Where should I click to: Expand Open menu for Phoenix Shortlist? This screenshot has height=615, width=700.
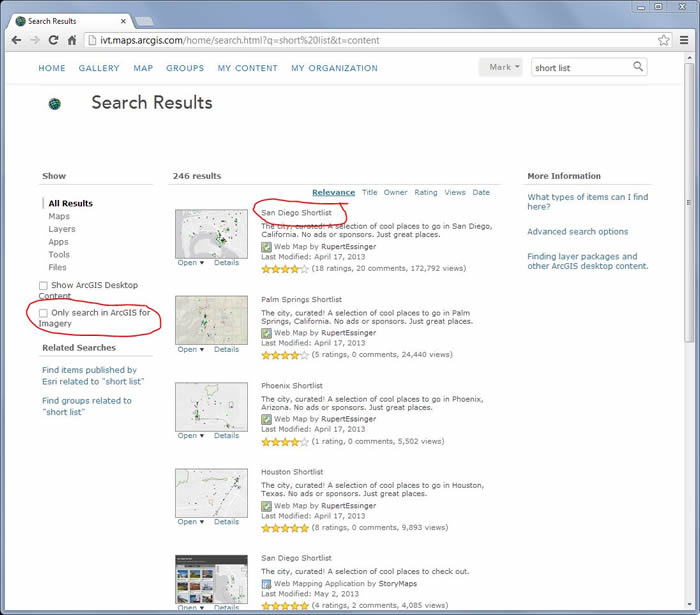point(191,435)
